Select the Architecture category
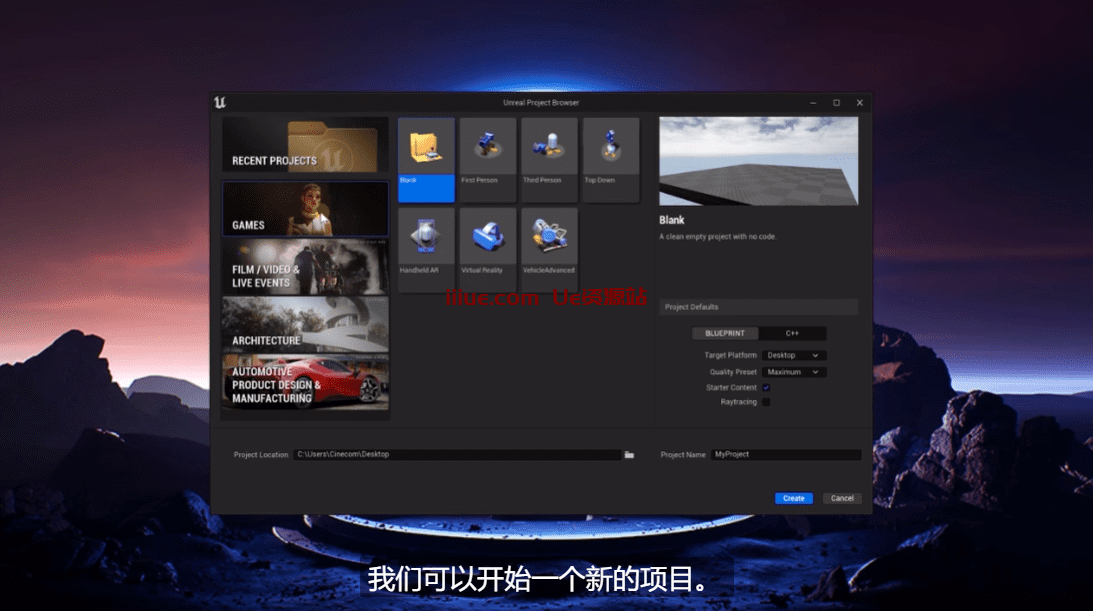Image resolution: width=1093 pixels, height=611 pixels. click(305, 325)
